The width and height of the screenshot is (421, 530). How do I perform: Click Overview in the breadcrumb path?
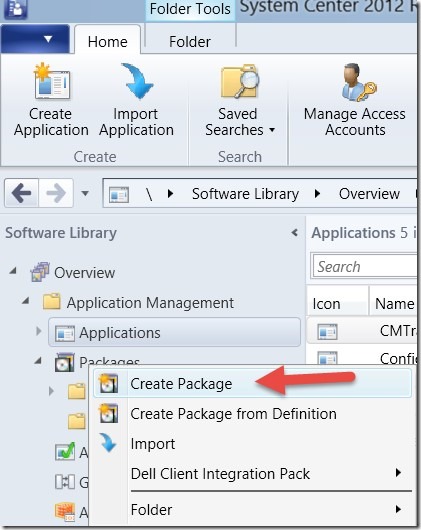[369, 194]
